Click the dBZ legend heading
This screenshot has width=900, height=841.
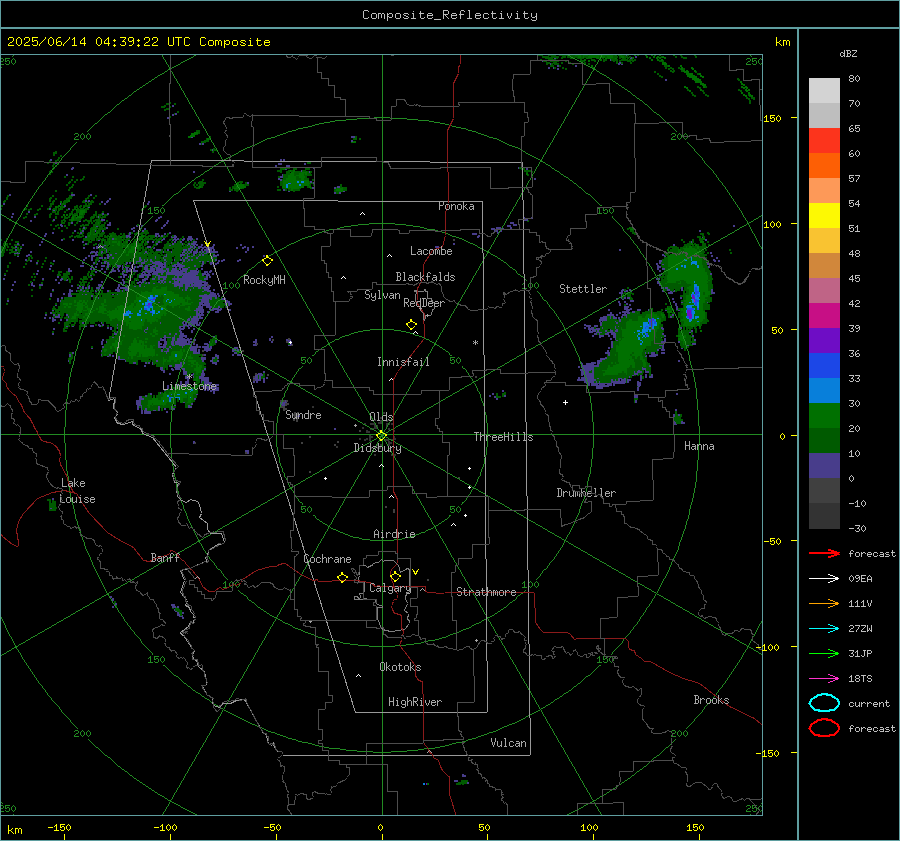[x=848, y=53]
